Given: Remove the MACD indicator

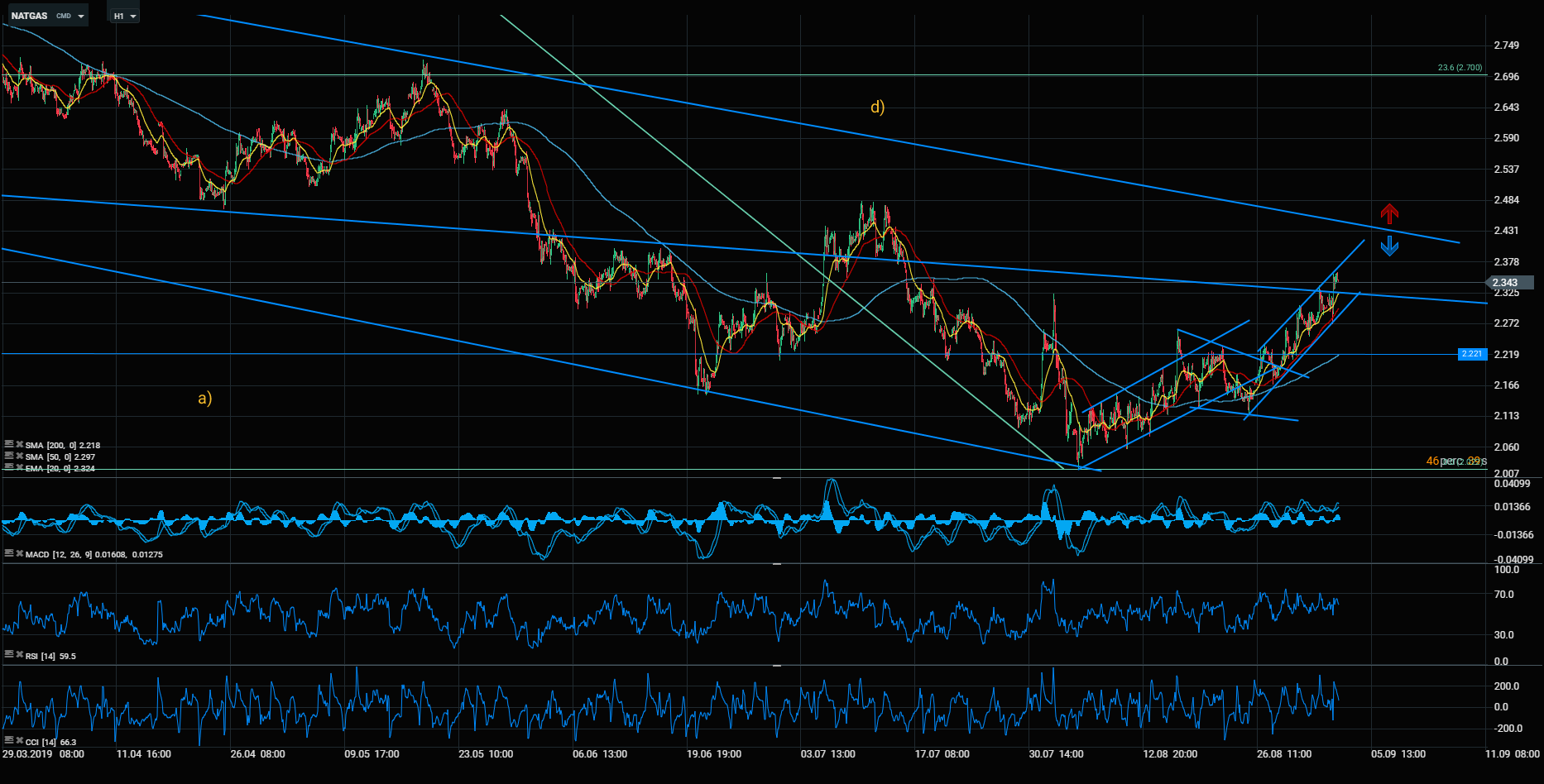Looking at the screenshot, I should coord(18,554).
